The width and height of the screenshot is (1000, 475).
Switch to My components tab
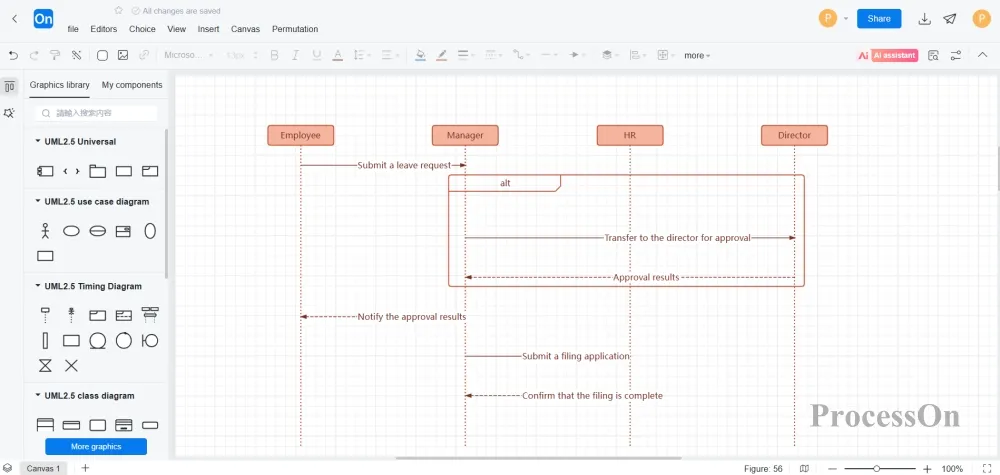[x=132, y=85]
